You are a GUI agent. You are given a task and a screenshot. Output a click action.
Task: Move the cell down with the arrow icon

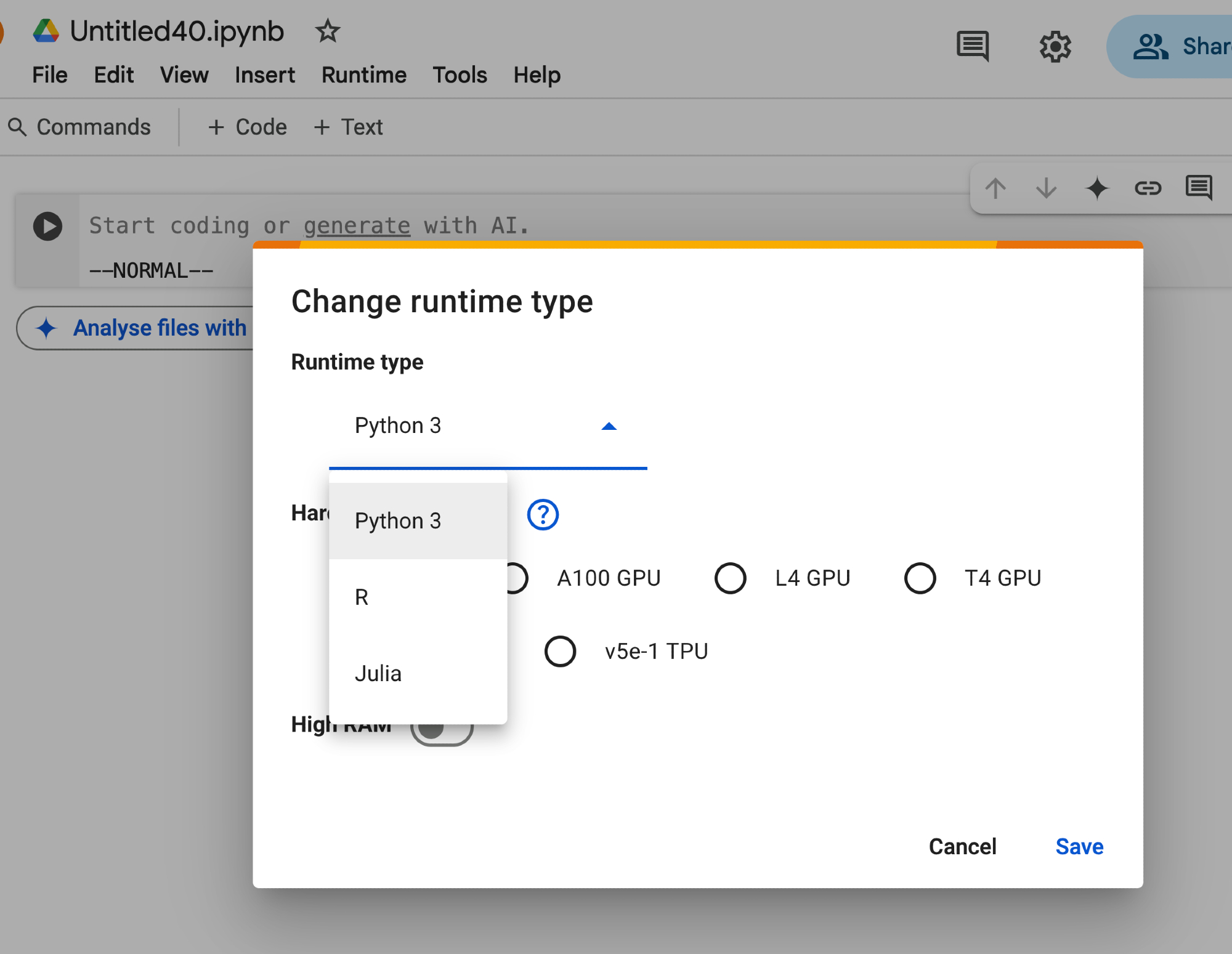(x=1046, y=188)
